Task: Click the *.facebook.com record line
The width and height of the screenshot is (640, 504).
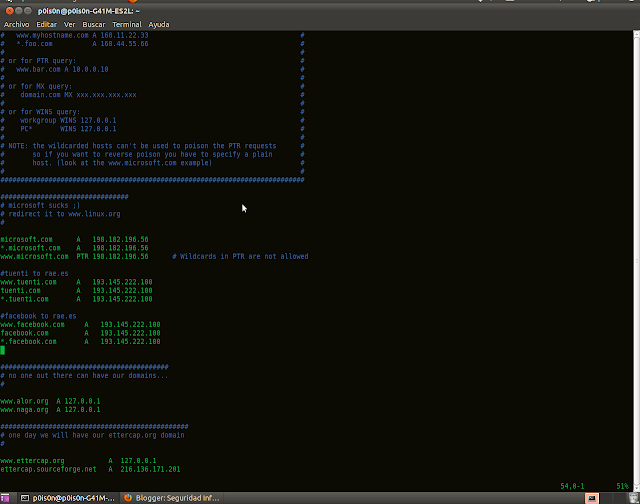Action: pos(80,342)
